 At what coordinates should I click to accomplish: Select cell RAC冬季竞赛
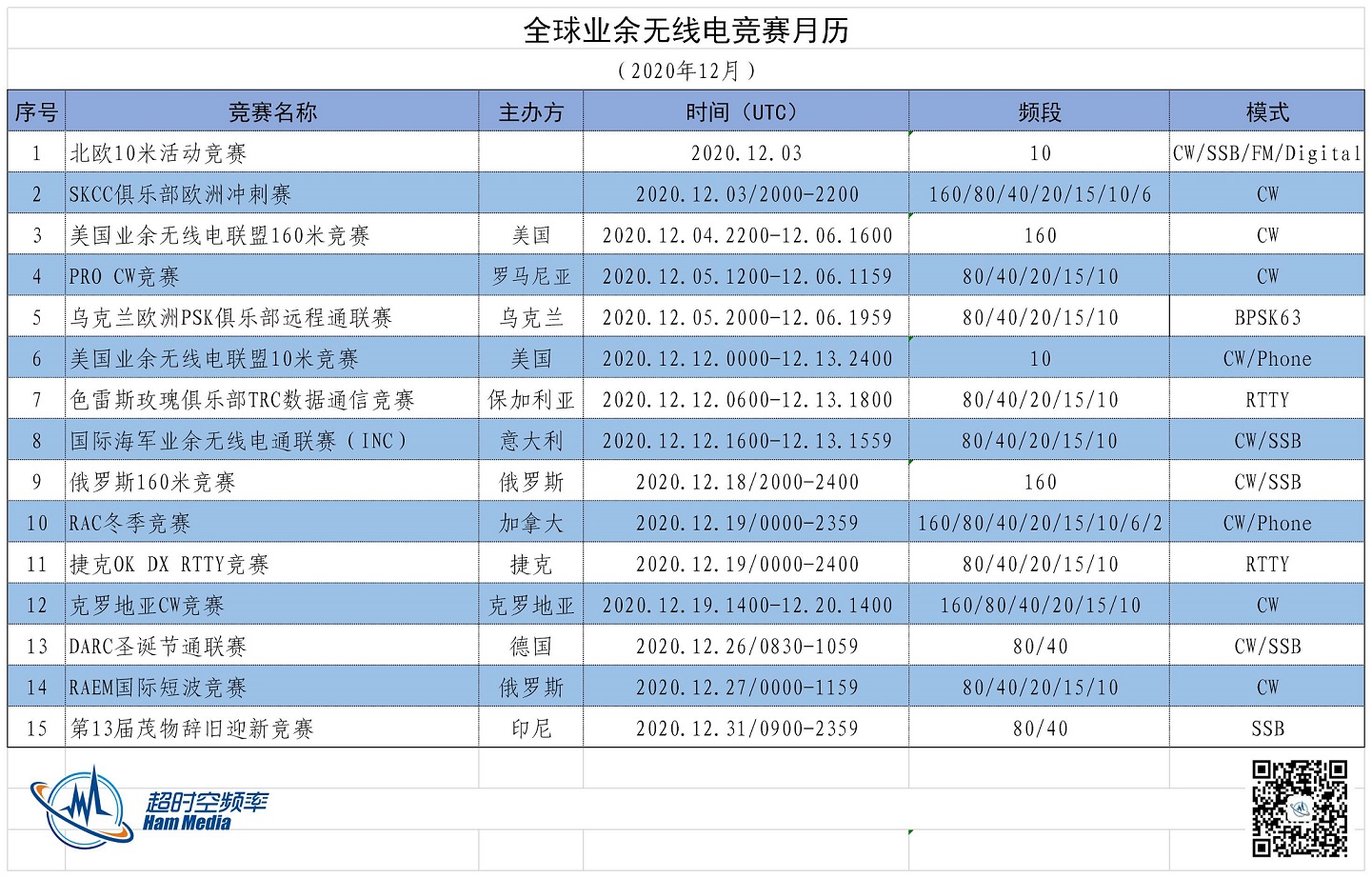click(x=272, y=523)
